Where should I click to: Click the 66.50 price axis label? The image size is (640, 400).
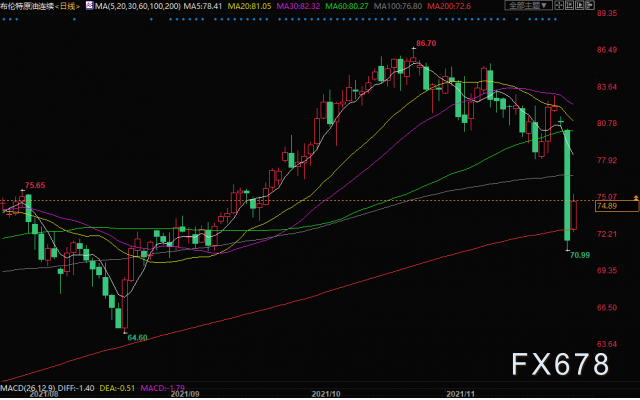607,307
